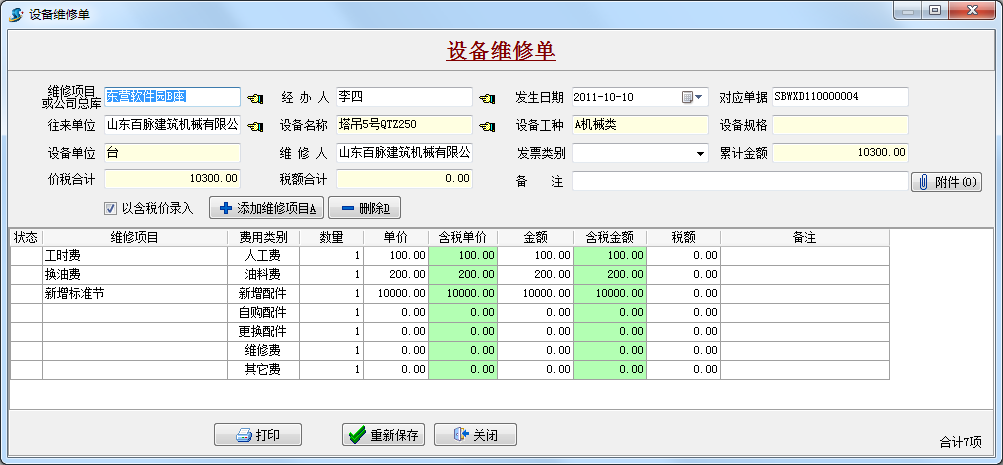Click the 数量 cell in 换油费 row

[x=331, y=274]
